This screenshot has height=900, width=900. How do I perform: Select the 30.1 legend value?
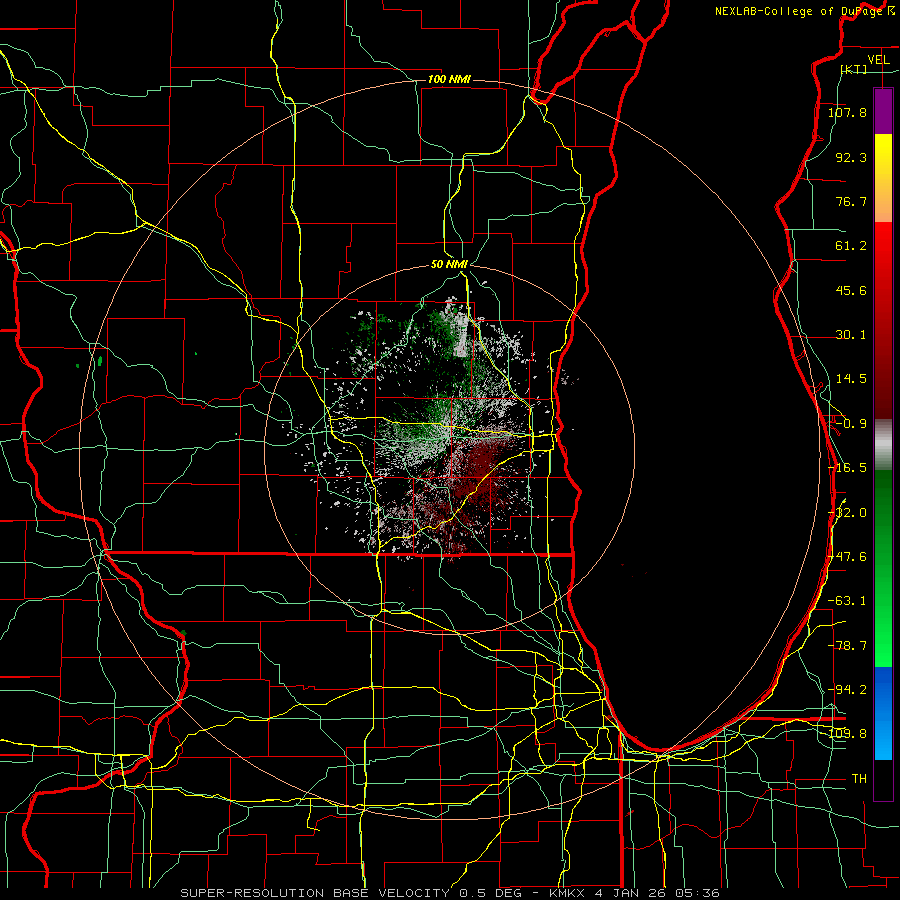(851, 335)
